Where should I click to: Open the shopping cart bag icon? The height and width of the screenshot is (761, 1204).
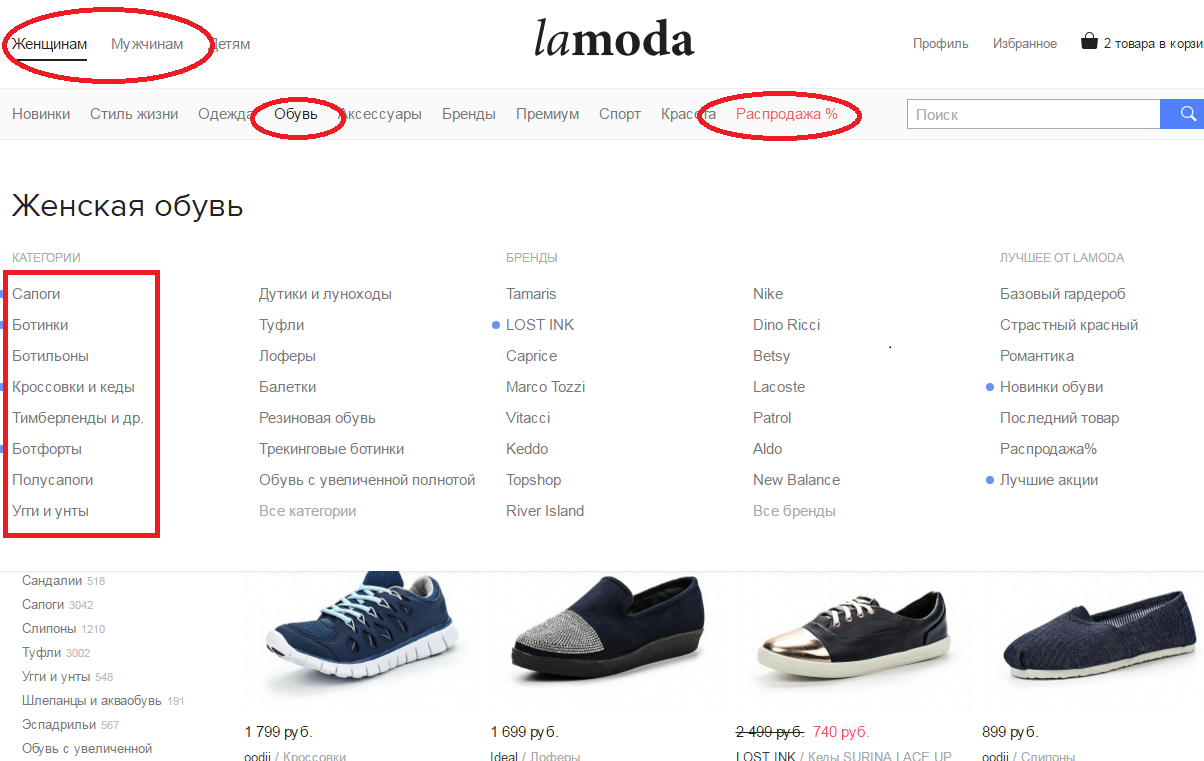click(x=1089, y=42)
